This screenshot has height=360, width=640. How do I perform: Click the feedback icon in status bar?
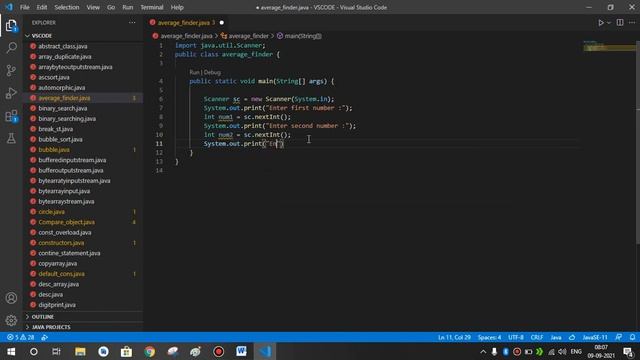(x=619, y=338)
